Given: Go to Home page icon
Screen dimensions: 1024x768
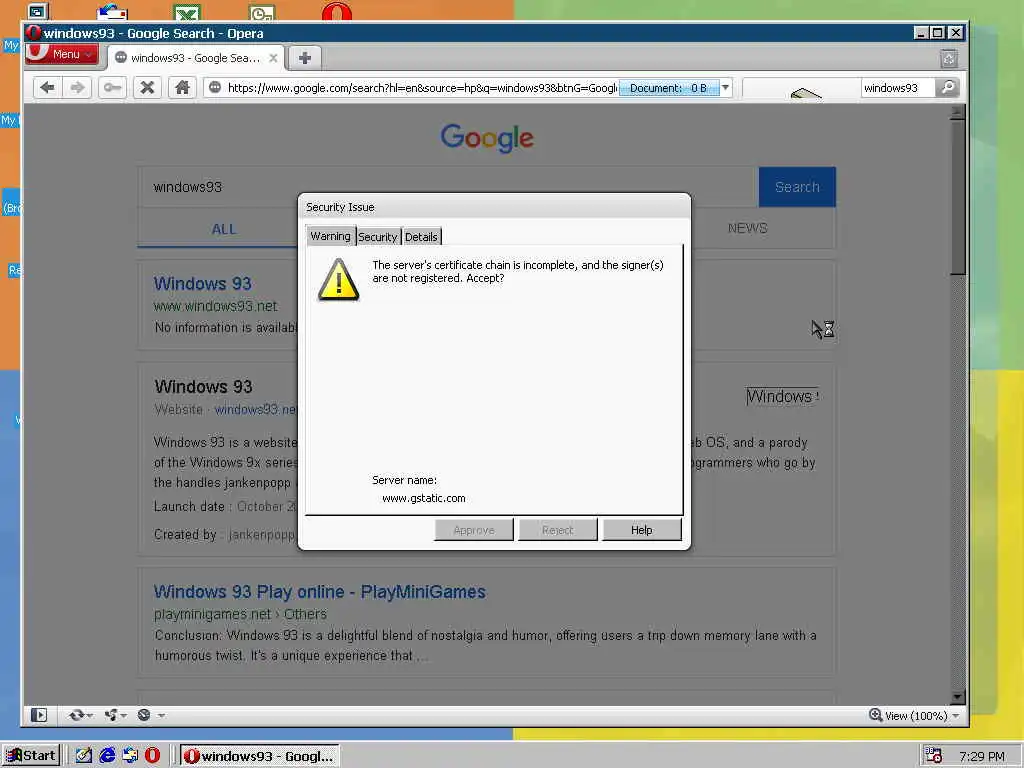Looking at the screenshot, I should point(182,88).
